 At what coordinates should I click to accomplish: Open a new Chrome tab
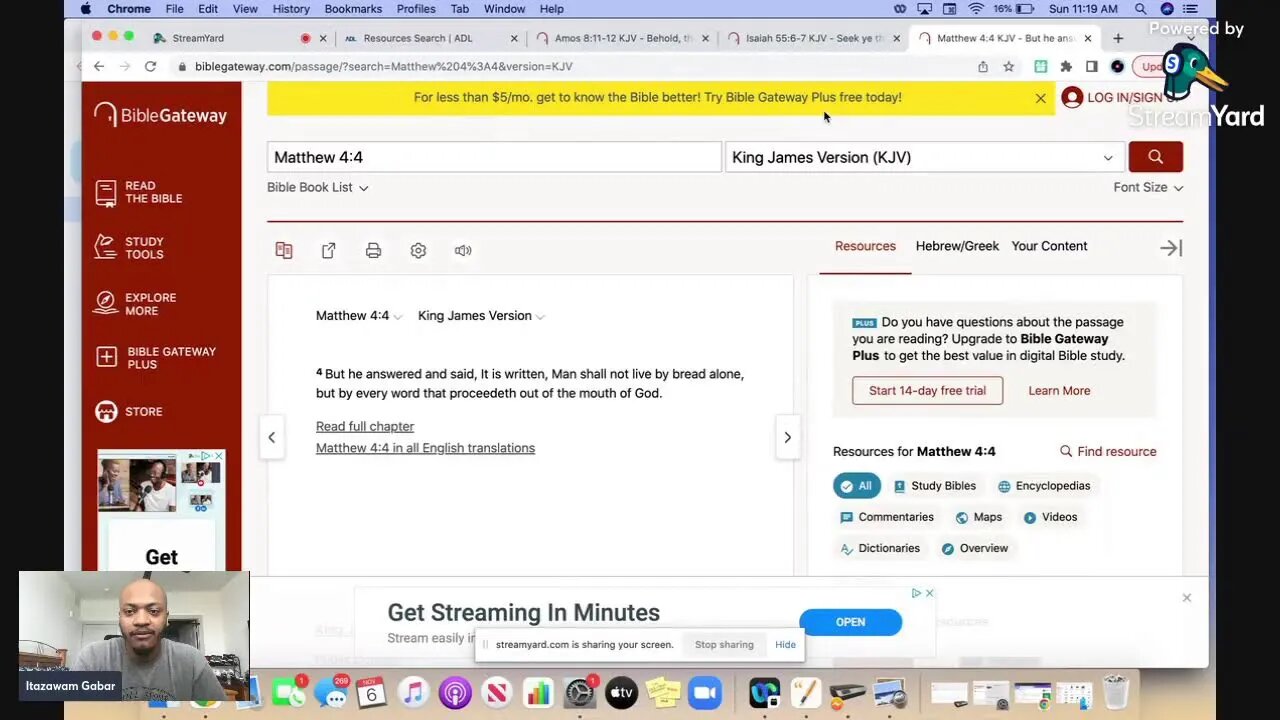pyautogui.click(x=1118, y=38)
